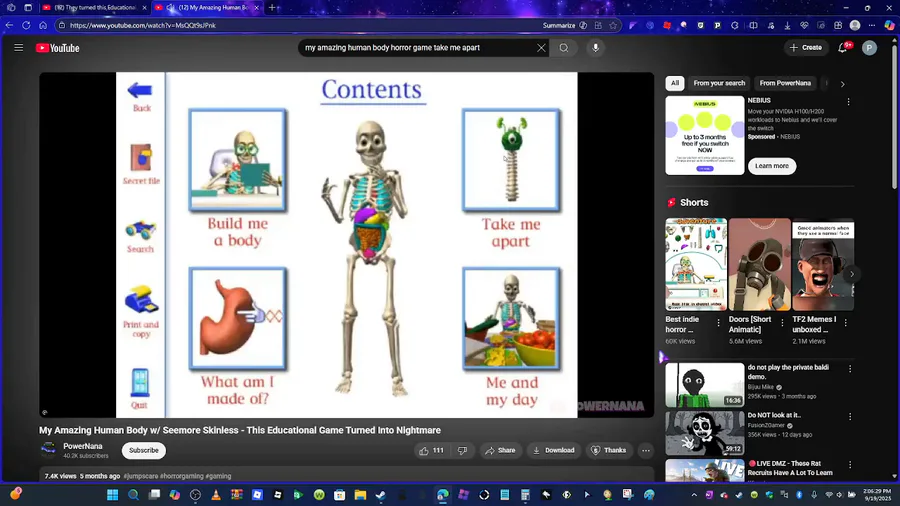900x506 pixels.
Task: Open options for Best indie horror short
Action: coord(718,324)
